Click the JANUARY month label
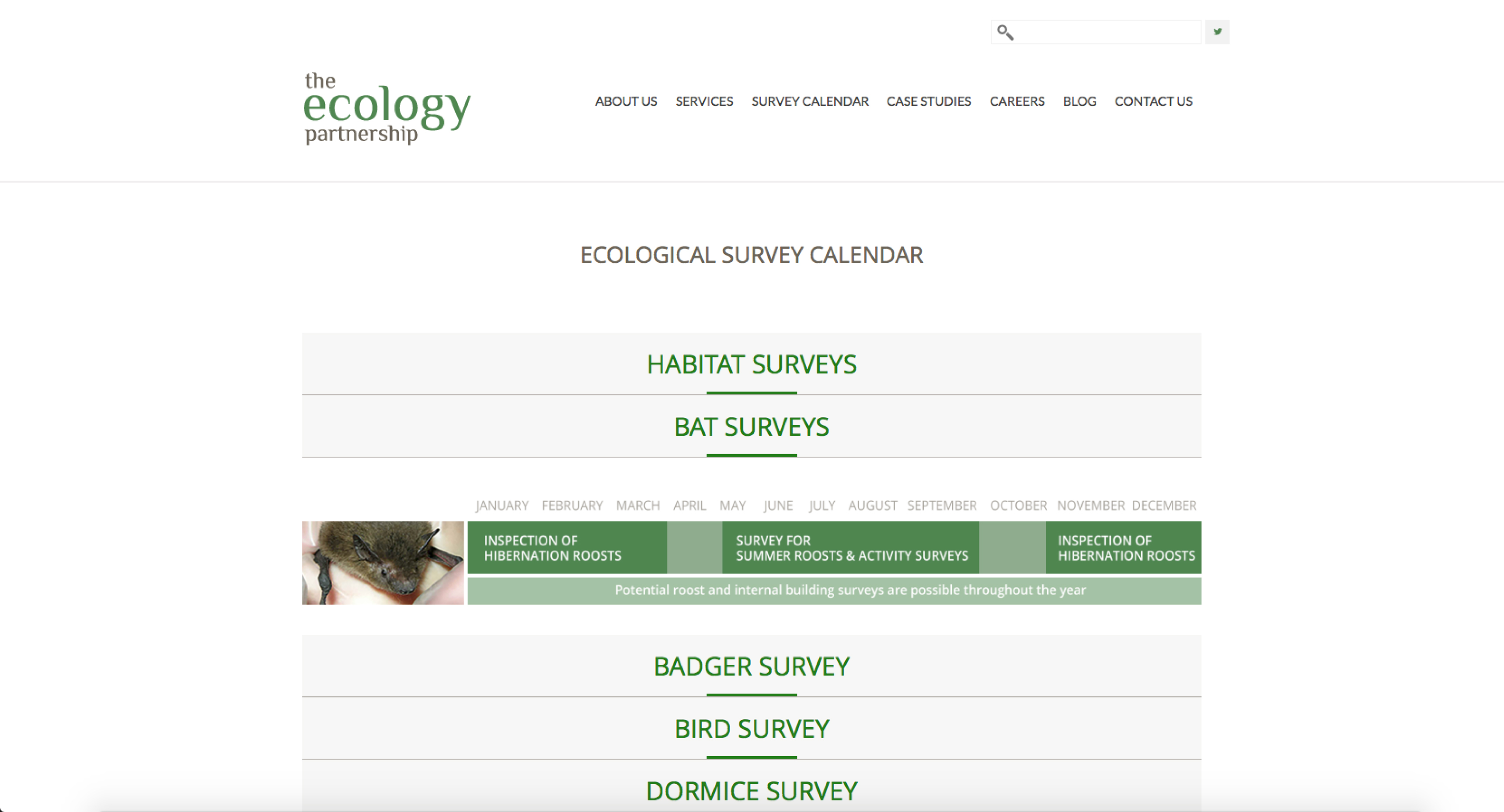Screen dimensions: 1504x812 [x=502, y=505]
